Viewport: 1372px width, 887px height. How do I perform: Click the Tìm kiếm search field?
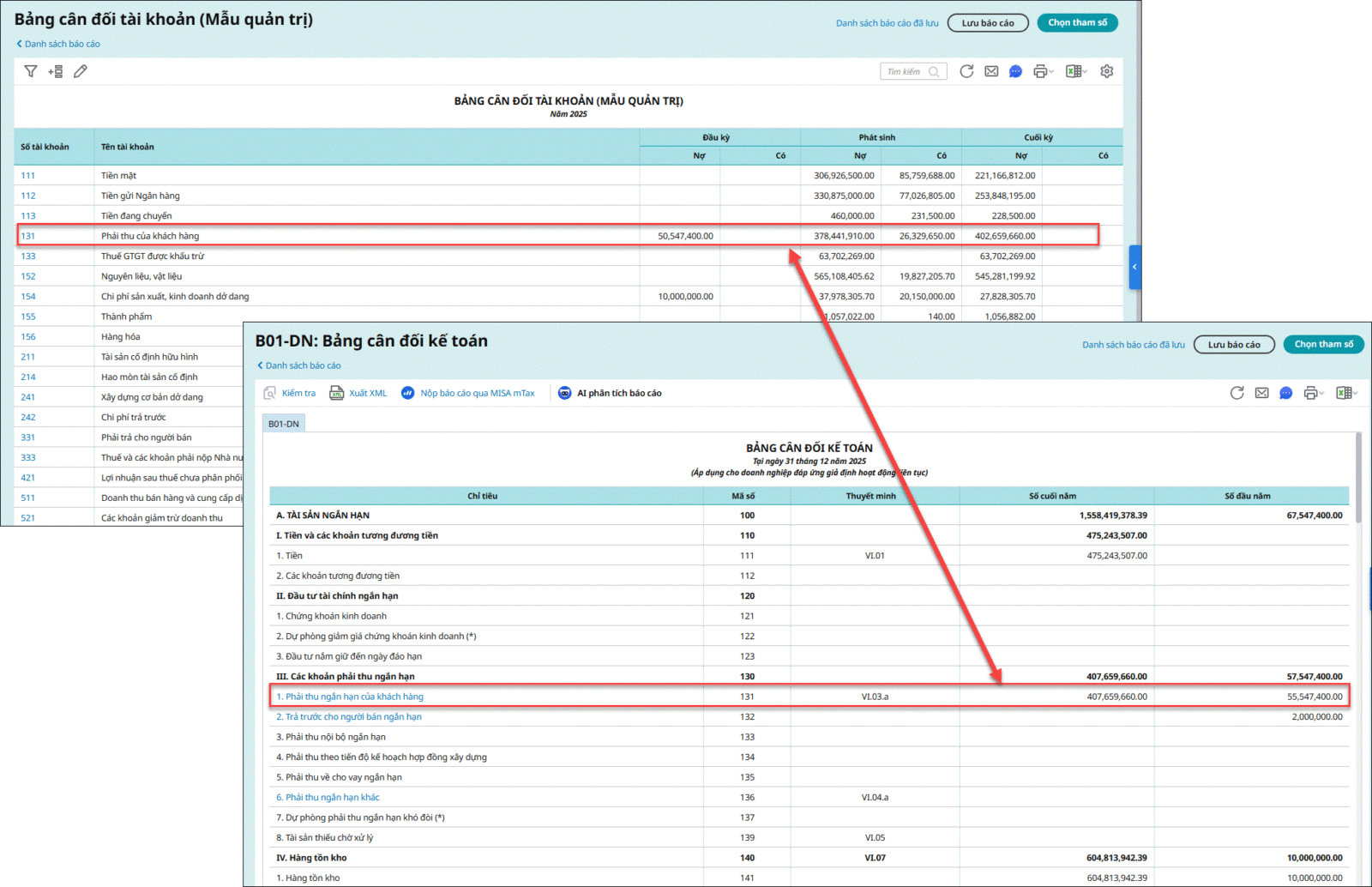906,71
